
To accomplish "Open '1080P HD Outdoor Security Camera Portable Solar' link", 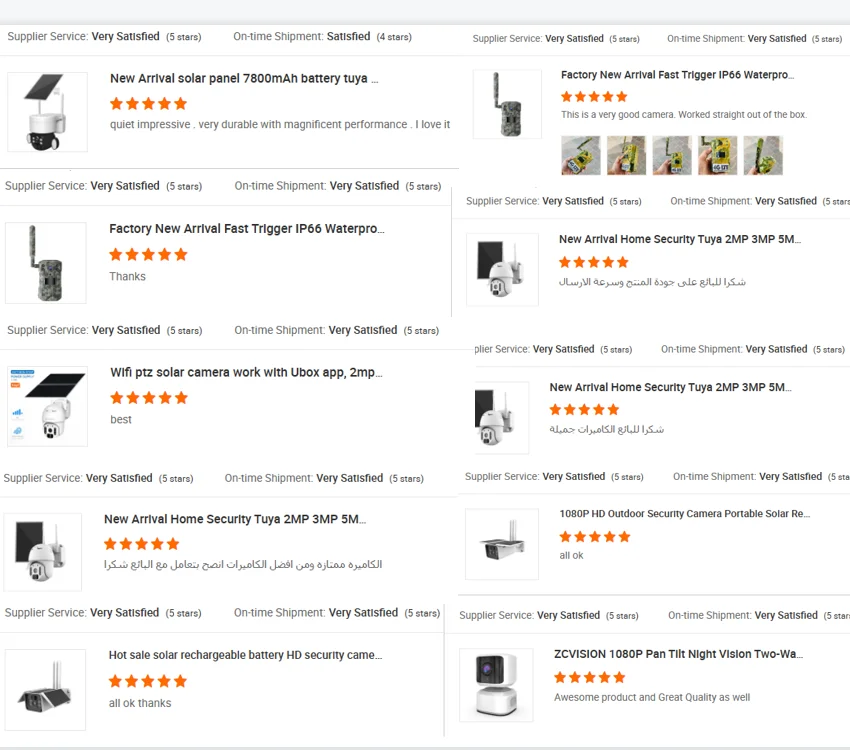I will [x=684, y=514].
